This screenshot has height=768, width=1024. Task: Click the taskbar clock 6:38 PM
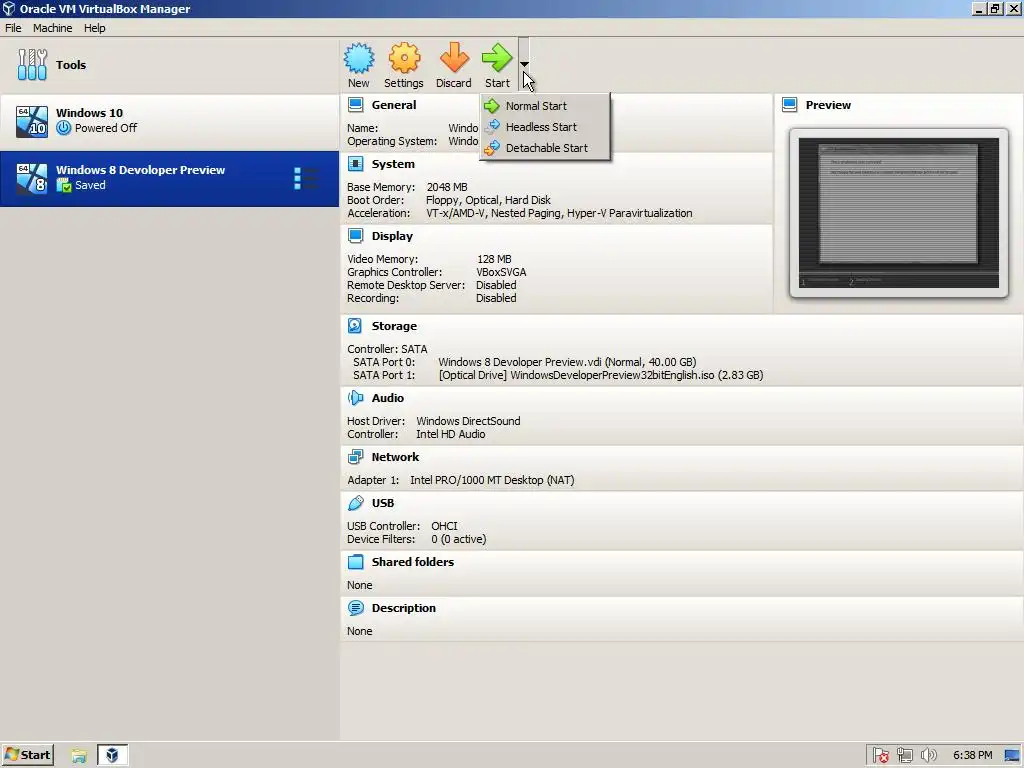(x=972, y=755)
